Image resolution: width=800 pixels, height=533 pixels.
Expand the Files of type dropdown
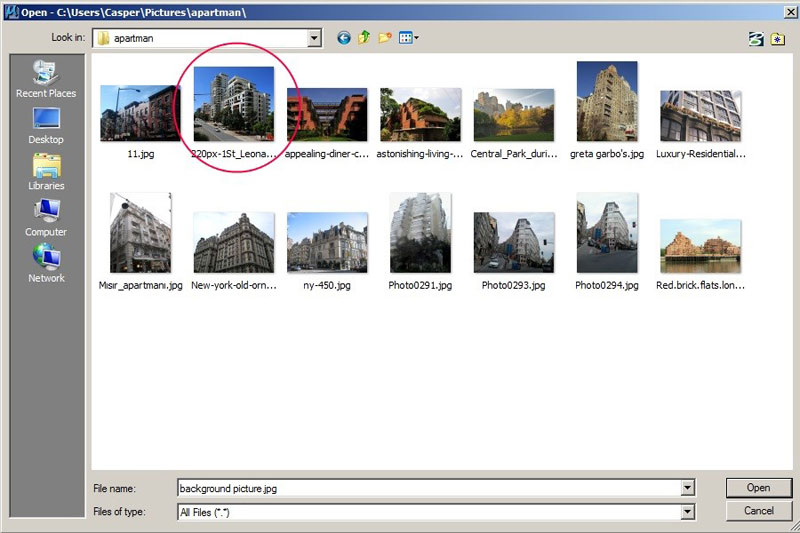point(687,512)
